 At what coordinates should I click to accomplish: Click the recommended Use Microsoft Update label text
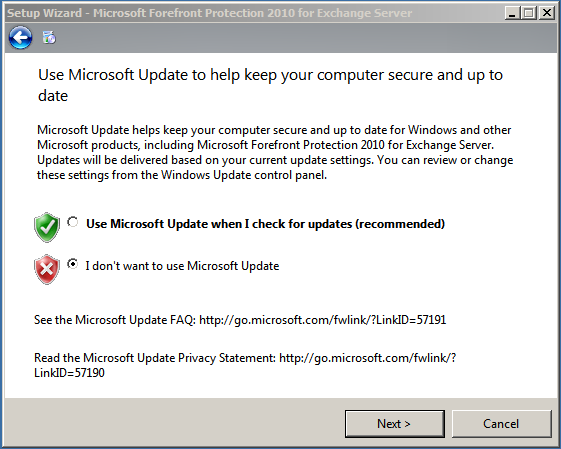tap(265, 224)
